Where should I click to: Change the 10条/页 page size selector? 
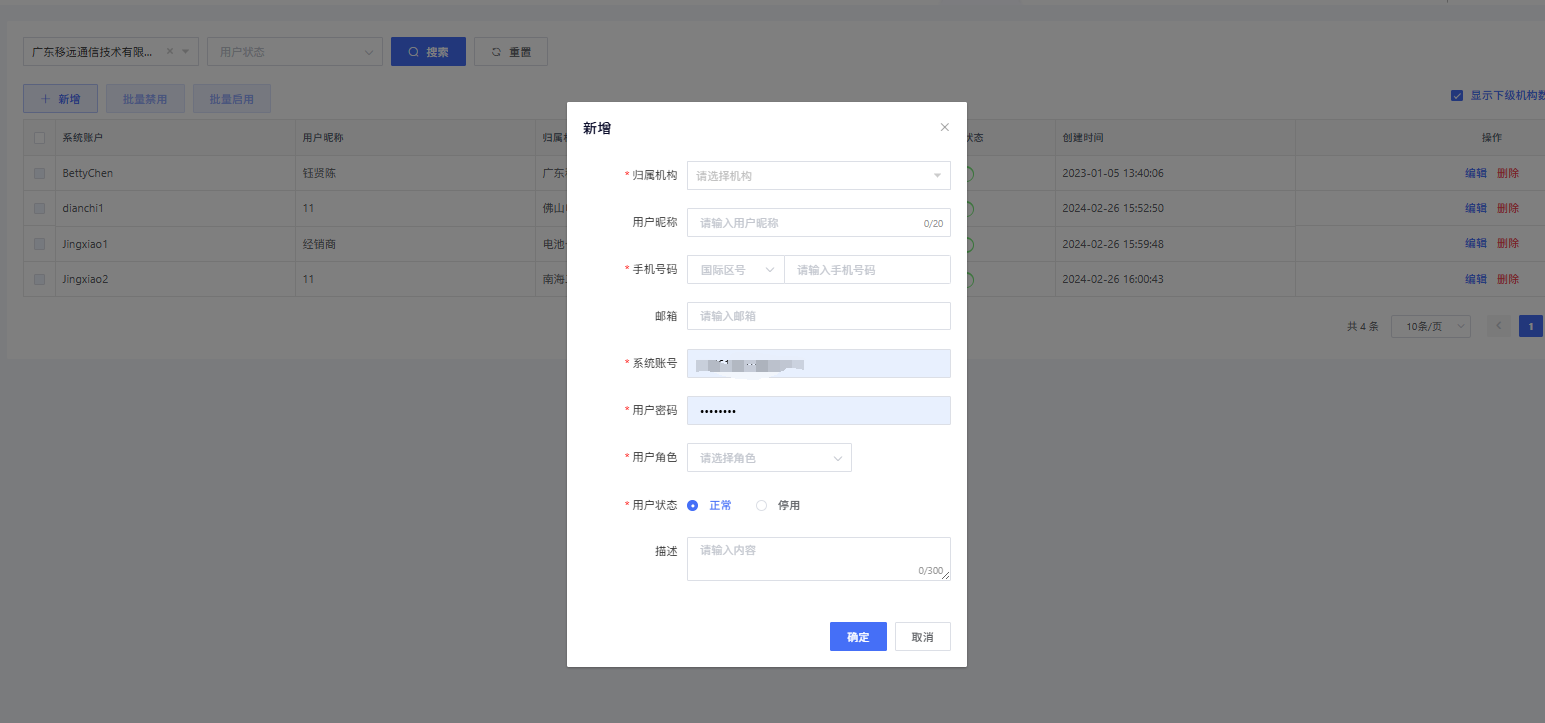1430,327
